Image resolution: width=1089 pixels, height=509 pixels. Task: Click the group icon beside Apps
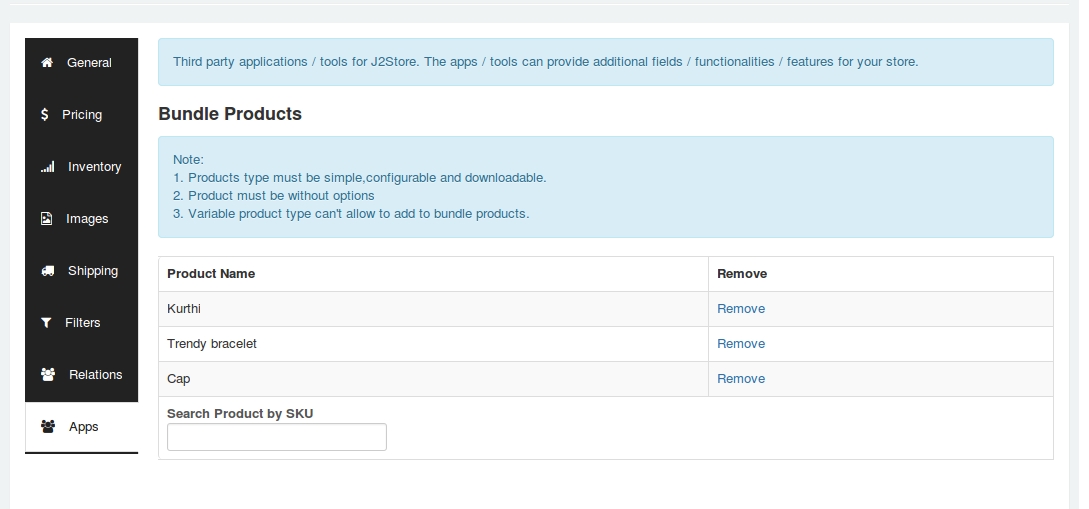pyautogui.click(x=48, y=426)
